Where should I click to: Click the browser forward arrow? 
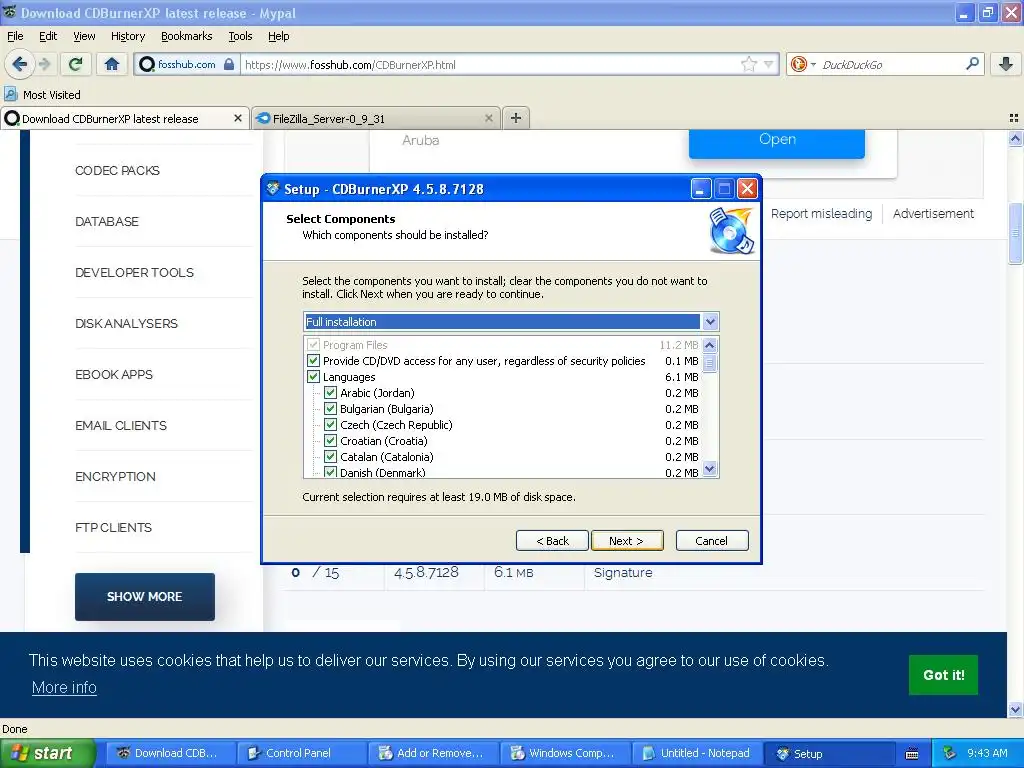44,64
